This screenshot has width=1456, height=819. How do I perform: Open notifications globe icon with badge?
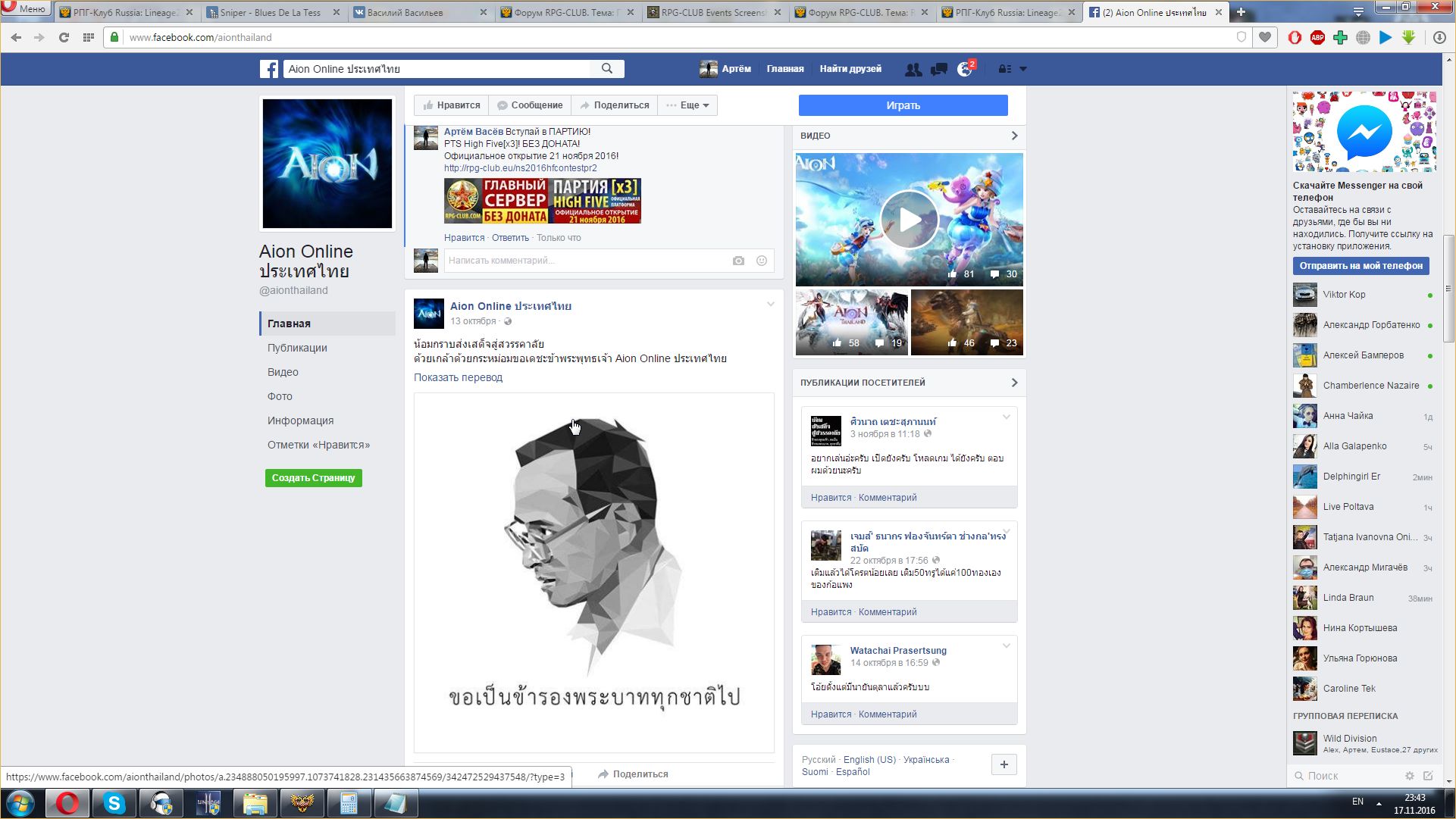click(x=965, y=69)
